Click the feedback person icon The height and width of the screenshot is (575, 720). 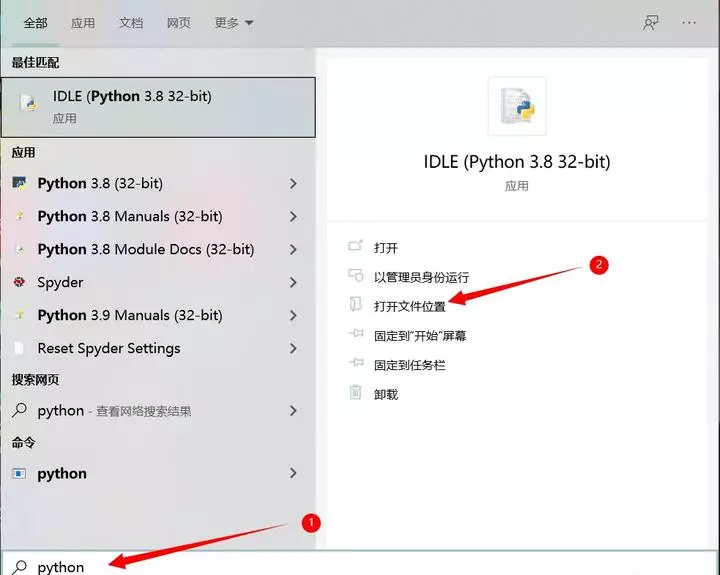(650, 23)
